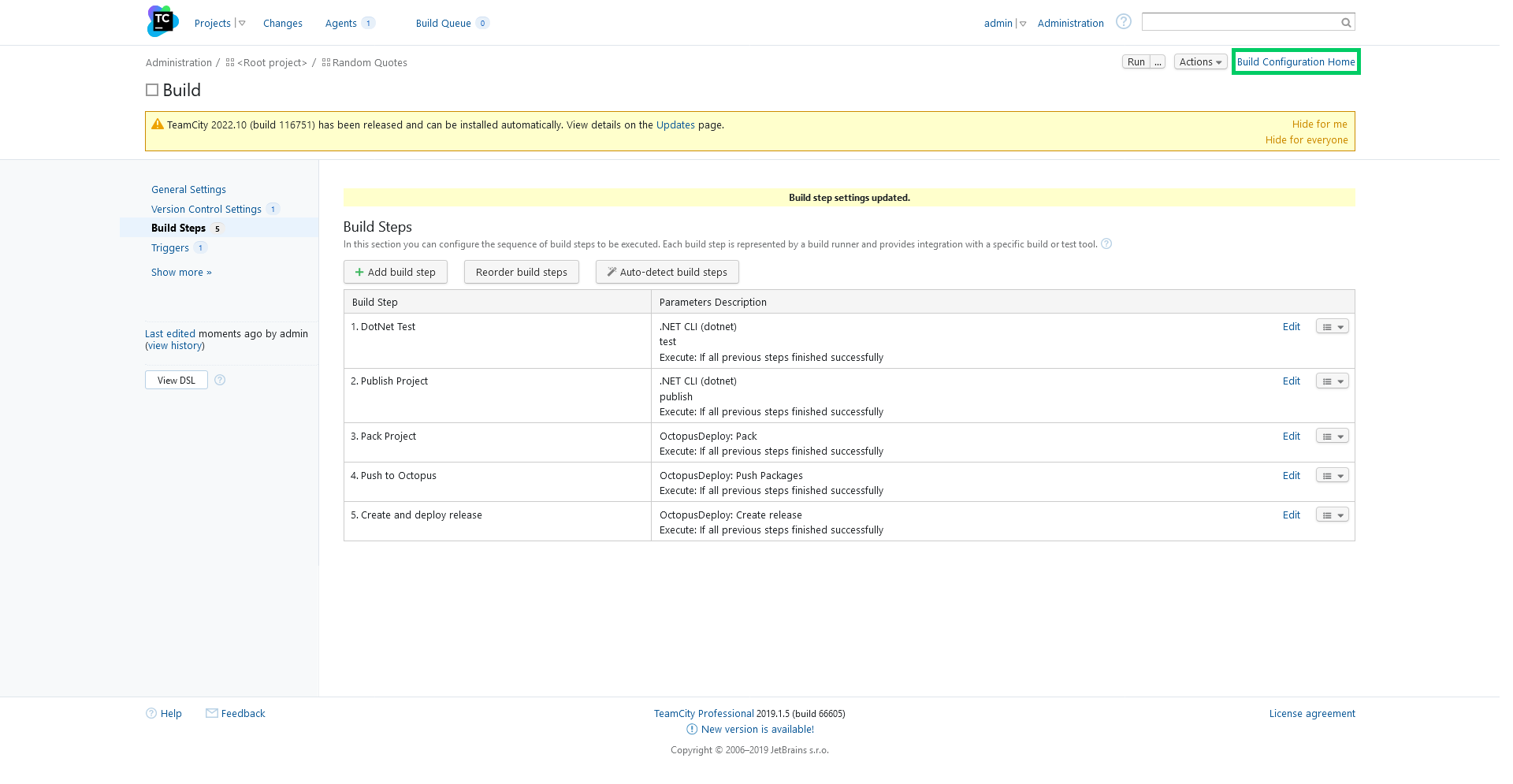The height and width of the screenshot is (784, 1513).
Task: Click help icon after Build Steps description
Action: 1106,243
